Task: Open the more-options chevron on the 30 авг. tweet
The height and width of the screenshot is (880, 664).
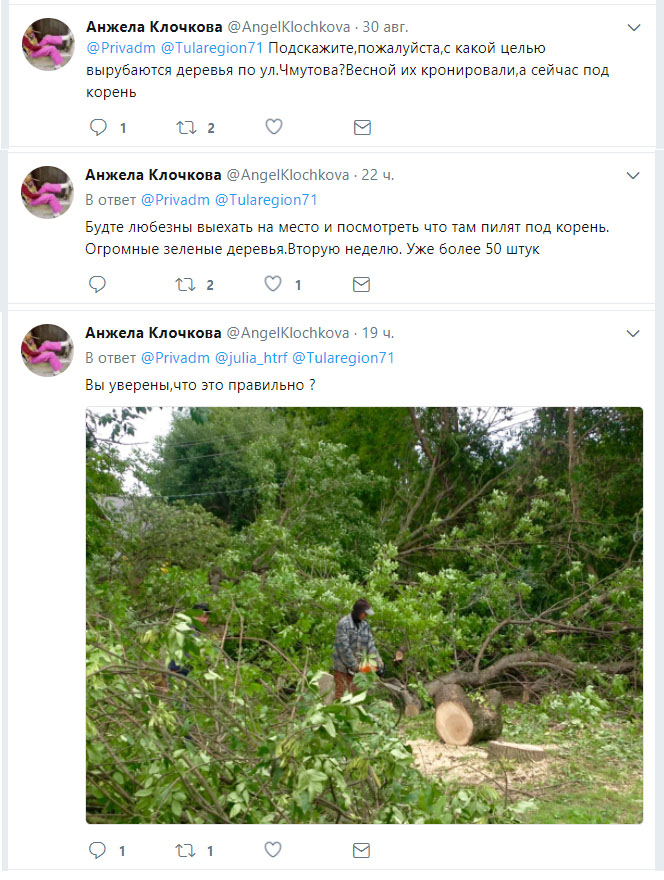Action: 633,27
